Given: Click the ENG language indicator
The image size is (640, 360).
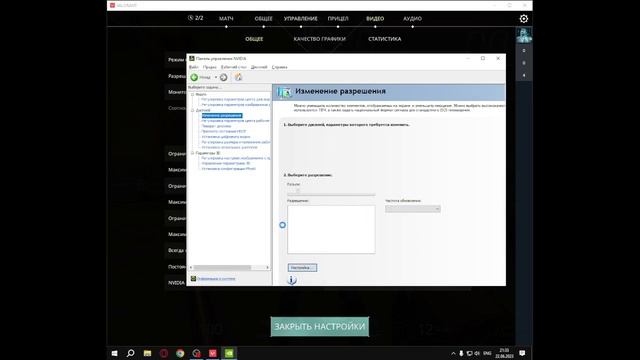Looking at the screenshot, I should tap(487, 353).
